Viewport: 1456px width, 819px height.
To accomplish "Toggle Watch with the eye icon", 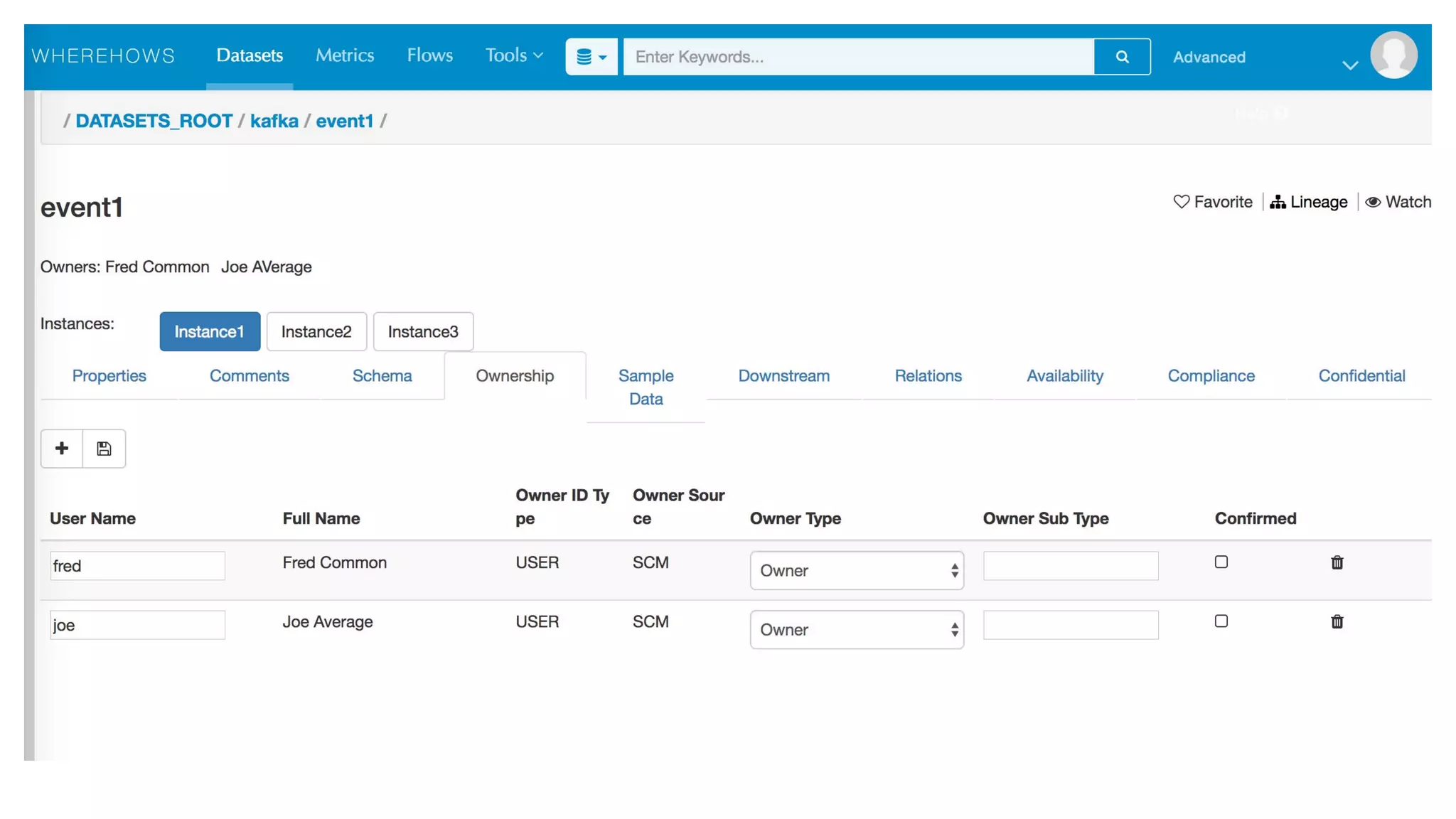I will [1373, 202].
